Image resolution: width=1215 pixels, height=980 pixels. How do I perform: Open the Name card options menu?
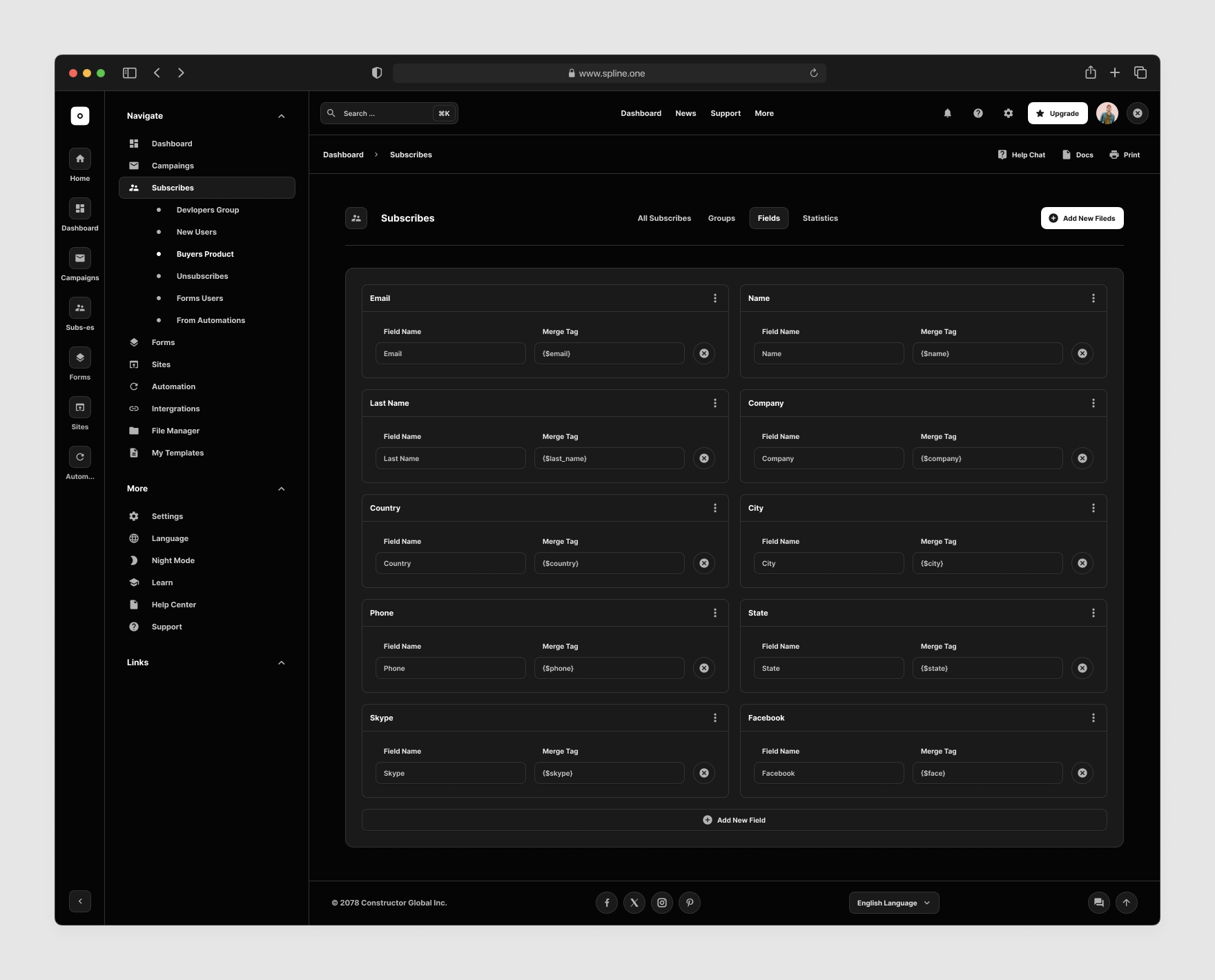[x=1093, y=298]
